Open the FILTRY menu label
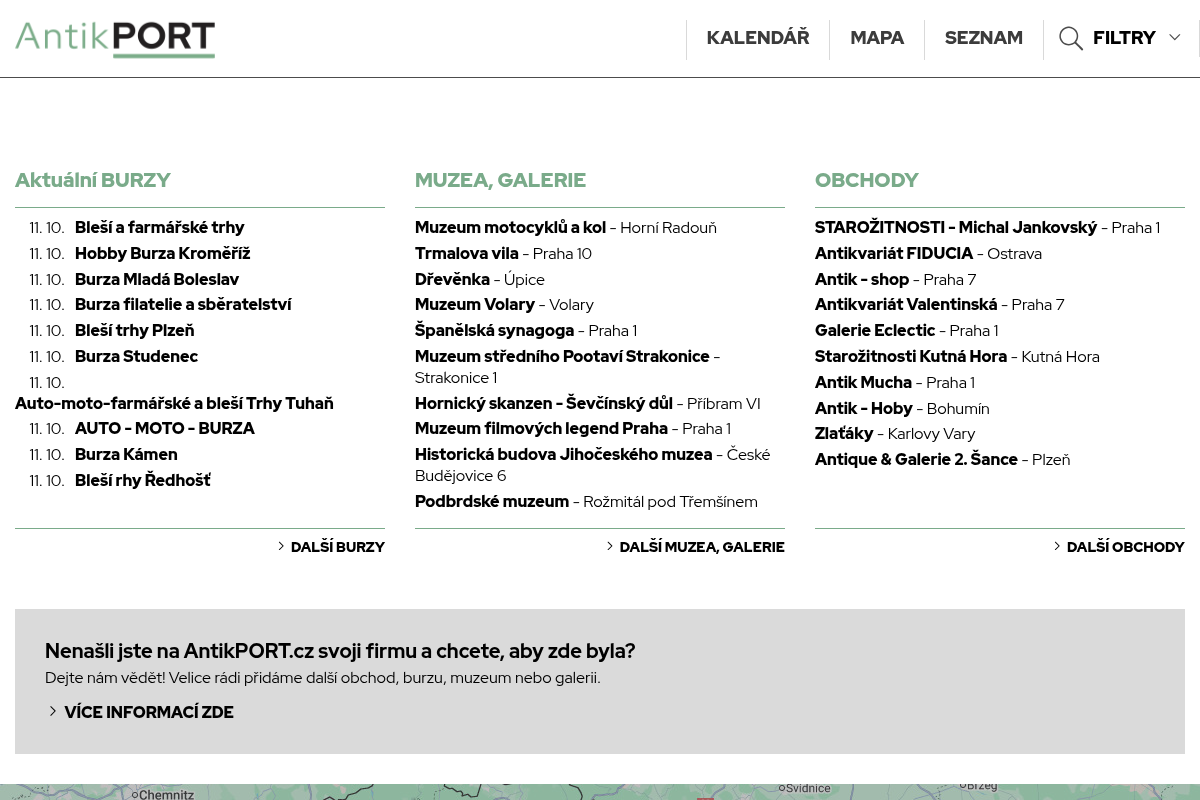 [x=1124, y=38]
